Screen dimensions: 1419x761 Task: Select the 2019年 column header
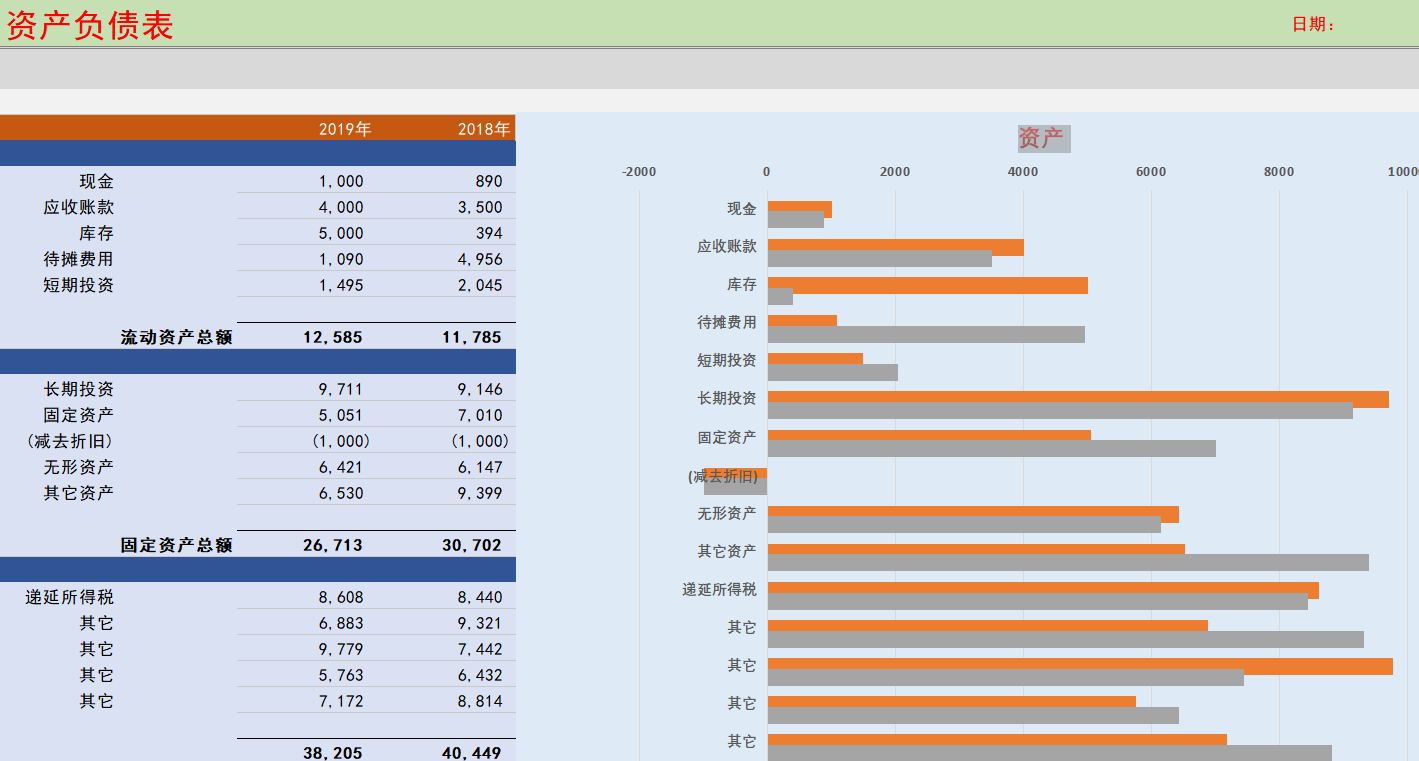tap(345, 129)
